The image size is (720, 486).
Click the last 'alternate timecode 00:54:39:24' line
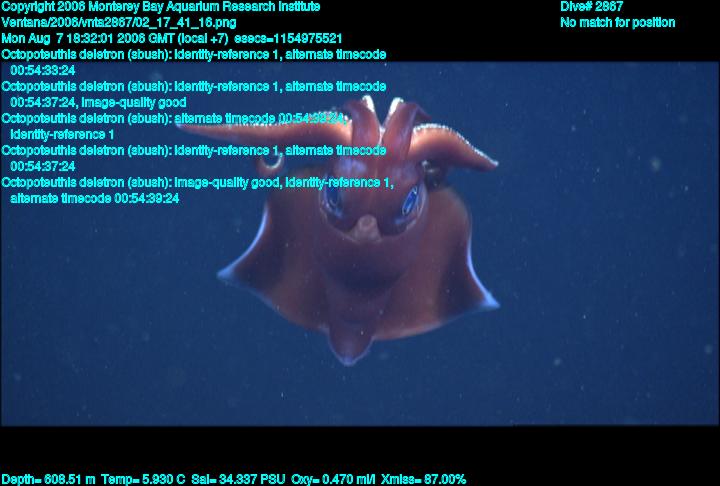coord(95,198)
